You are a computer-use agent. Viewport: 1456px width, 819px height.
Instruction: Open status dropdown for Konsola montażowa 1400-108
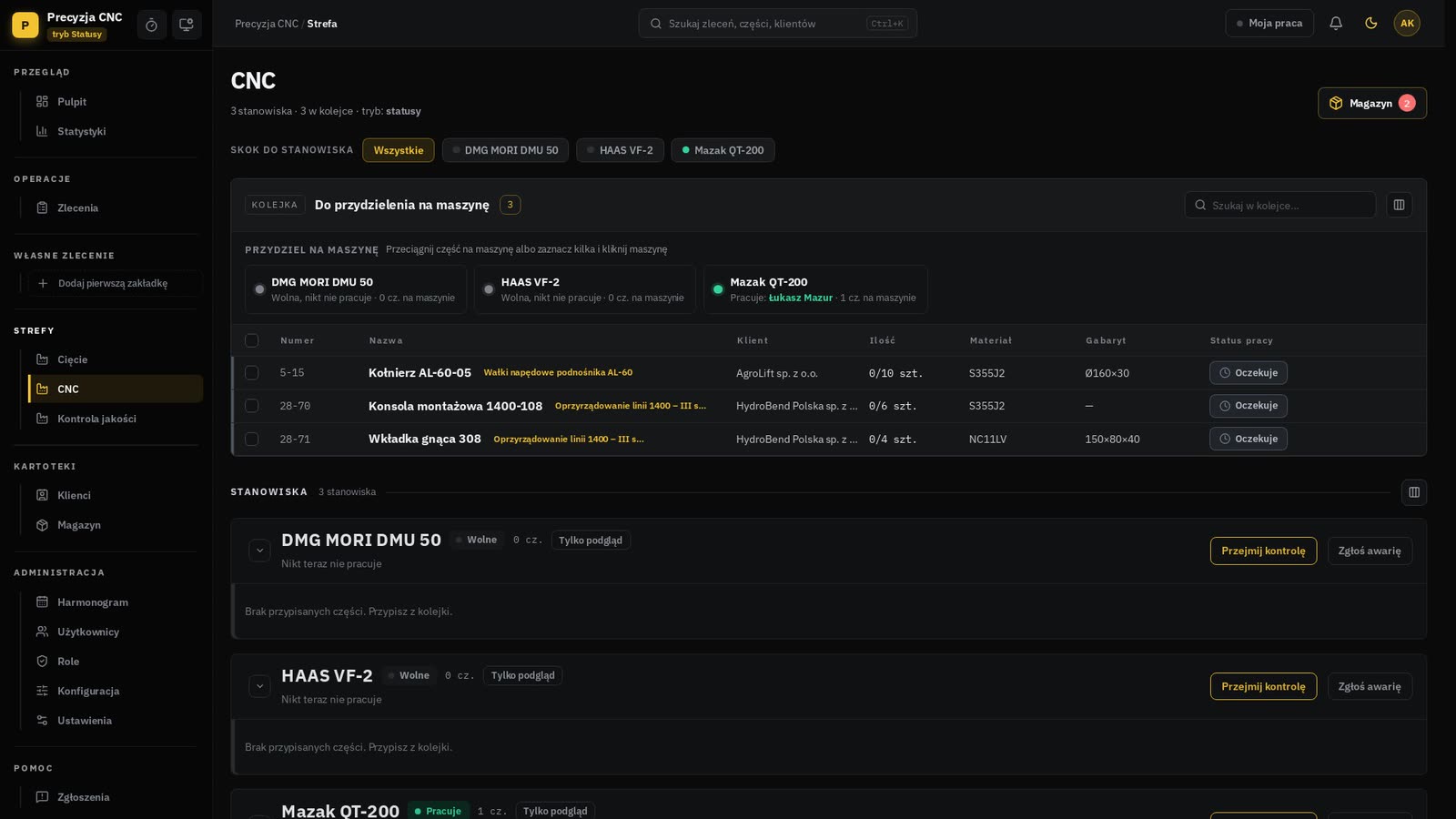click(x=1249, y=406)
